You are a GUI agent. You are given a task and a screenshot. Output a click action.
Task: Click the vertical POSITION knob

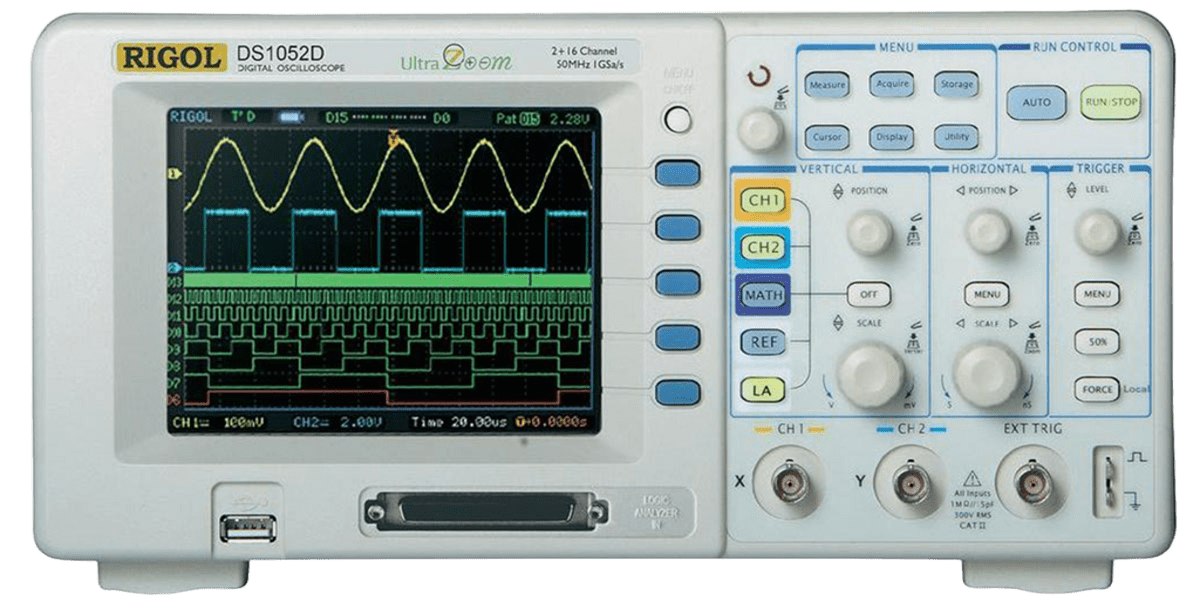(870, 232)
